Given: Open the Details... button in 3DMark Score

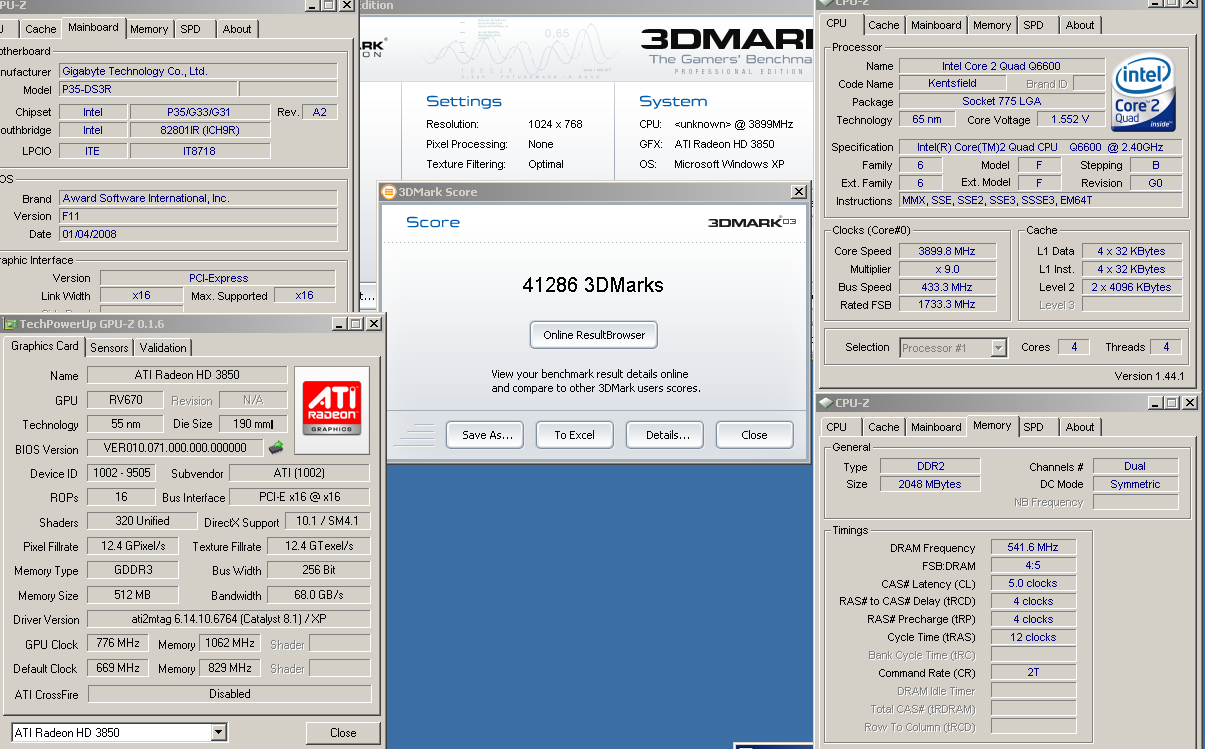Looking at the screenshot, I should 666,435.
